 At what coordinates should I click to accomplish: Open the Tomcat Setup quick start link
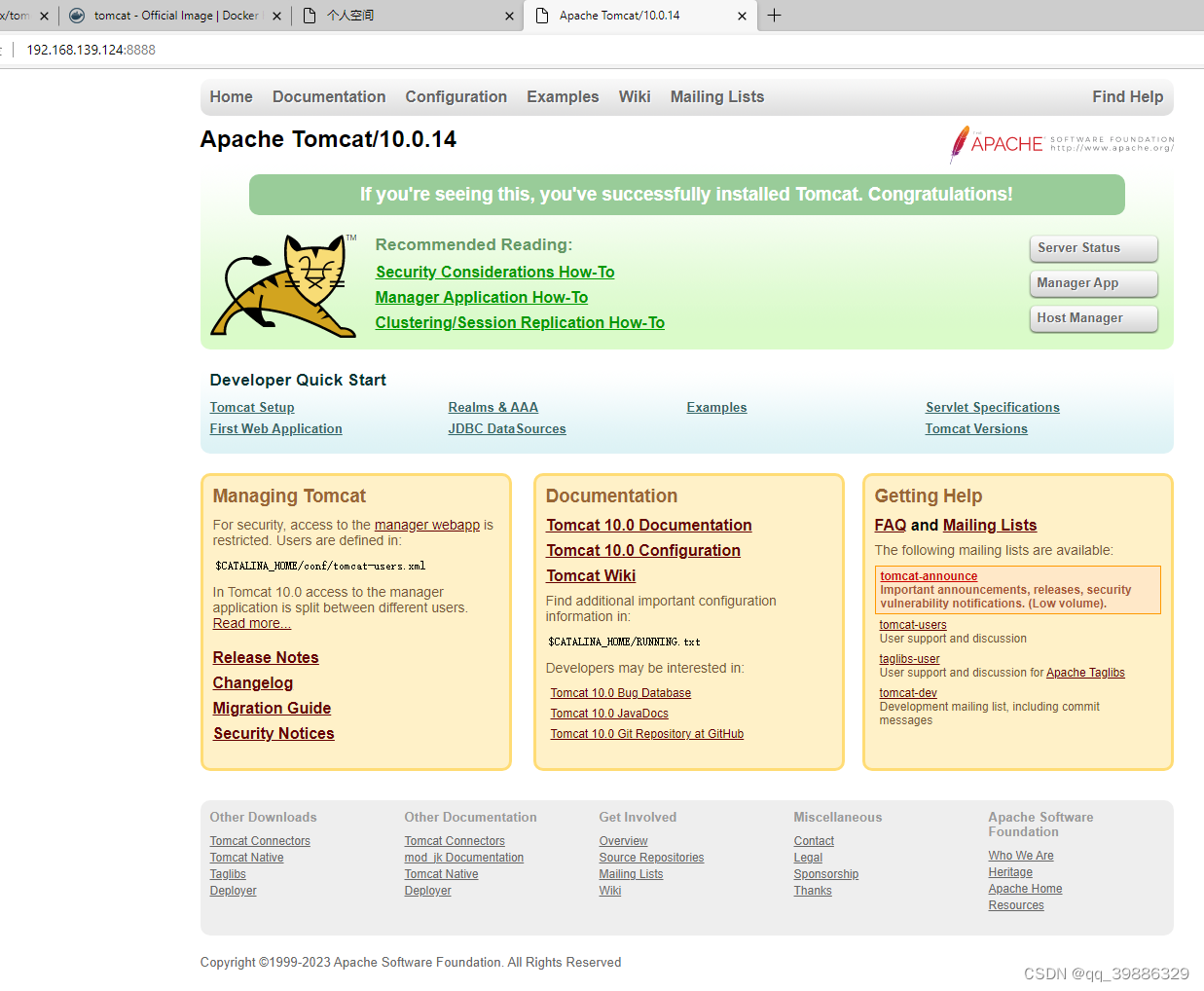coord(252,407)
